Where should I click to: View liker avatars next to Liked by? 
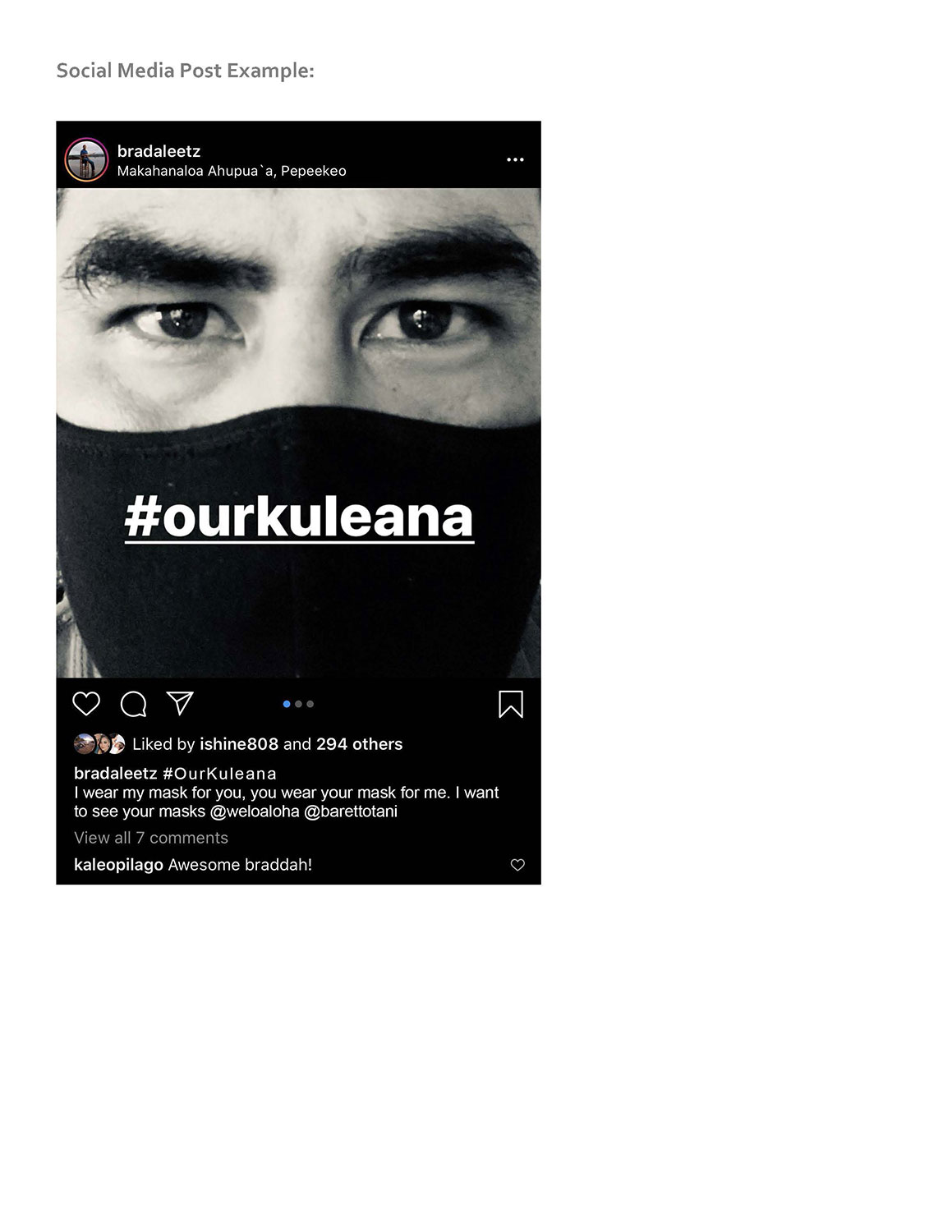[99, 744]
